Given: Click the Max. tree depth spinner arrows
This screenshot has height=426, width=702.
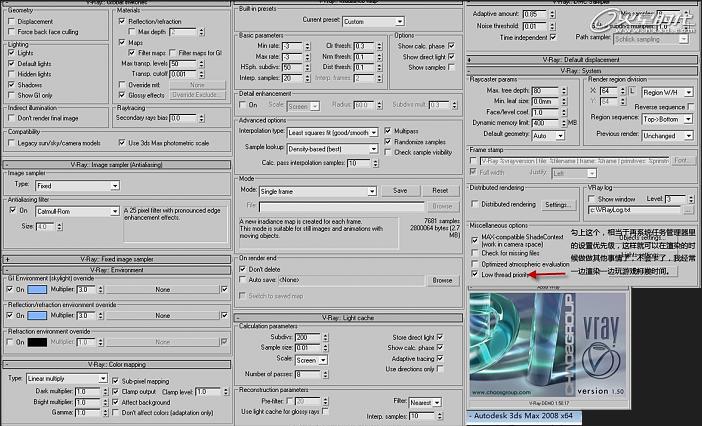Looking at the screenshot, I should pyautogui.click(x=564, y=90).
